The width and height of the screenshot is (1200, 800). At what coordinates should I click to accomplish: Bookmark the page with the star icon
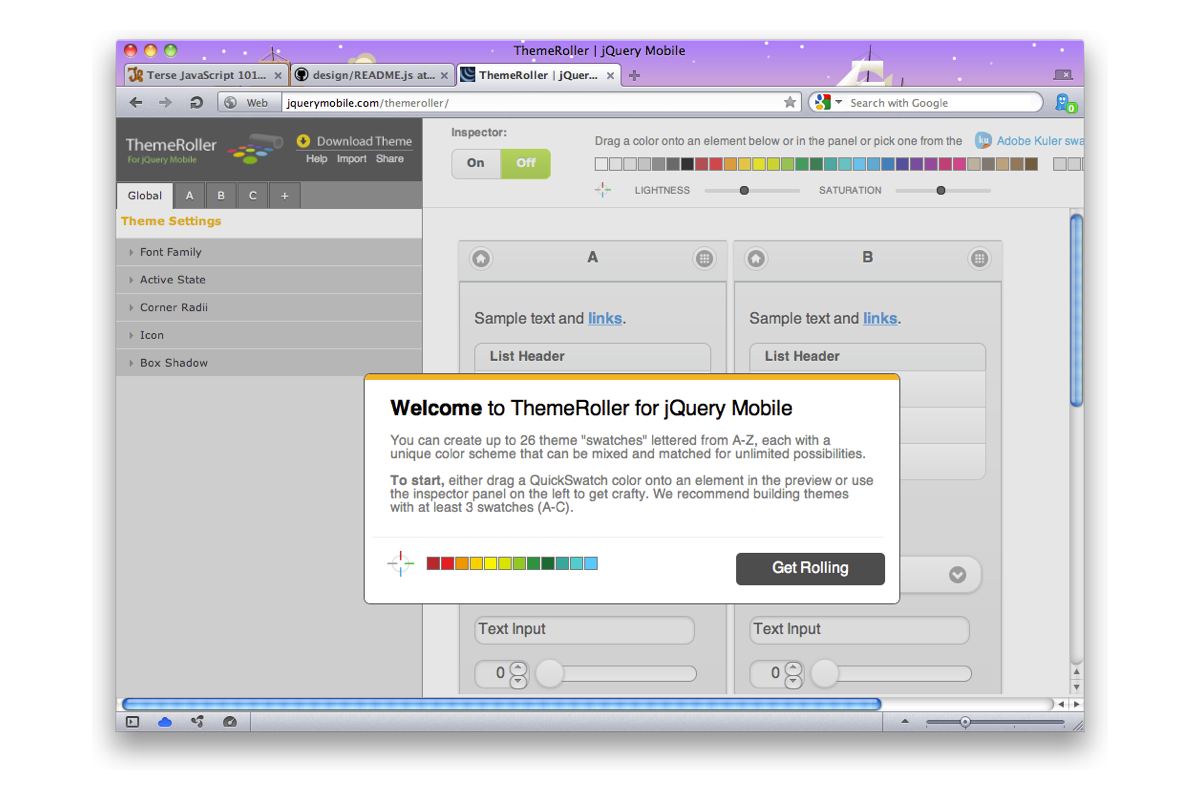tap(790, 102)
